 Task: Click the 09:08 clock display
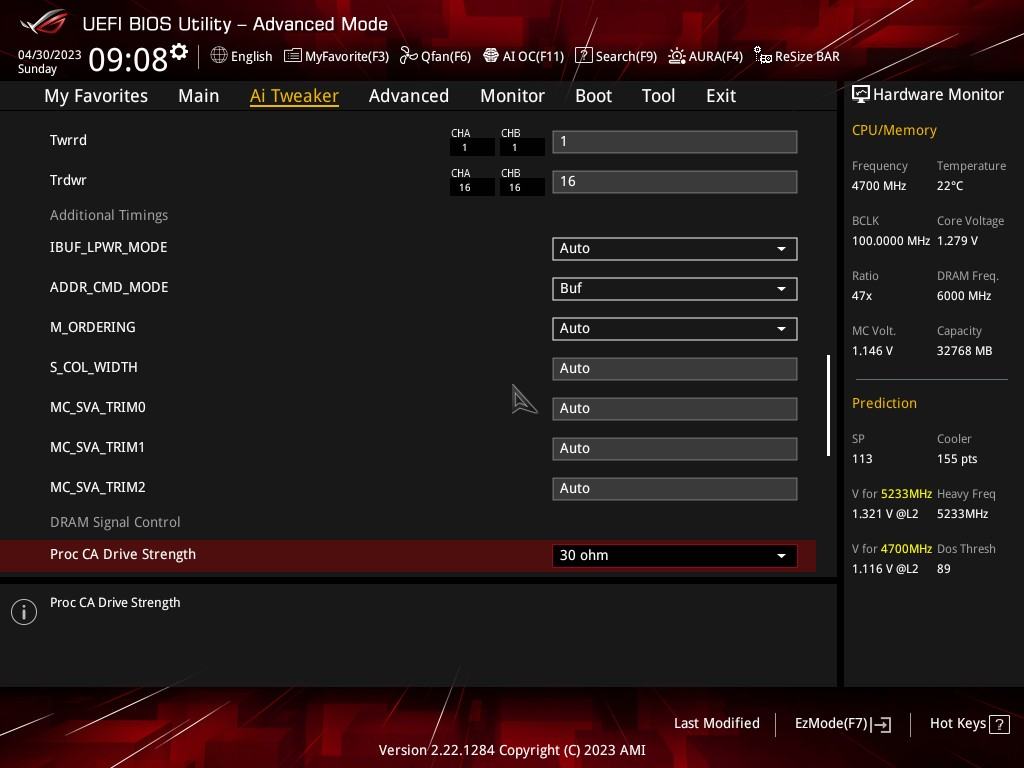tap(128, 59)
